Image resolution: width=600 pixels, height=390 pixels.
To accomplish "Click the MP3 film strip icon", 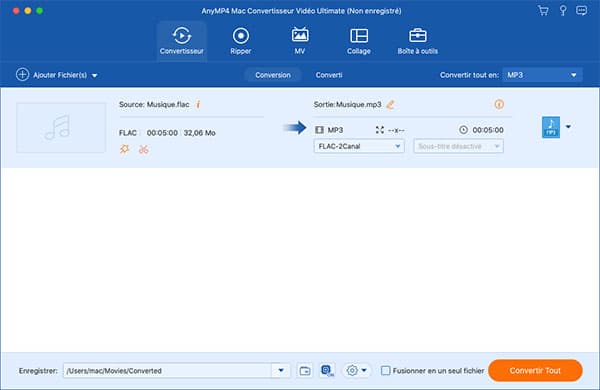I will [x=319, y=130].
